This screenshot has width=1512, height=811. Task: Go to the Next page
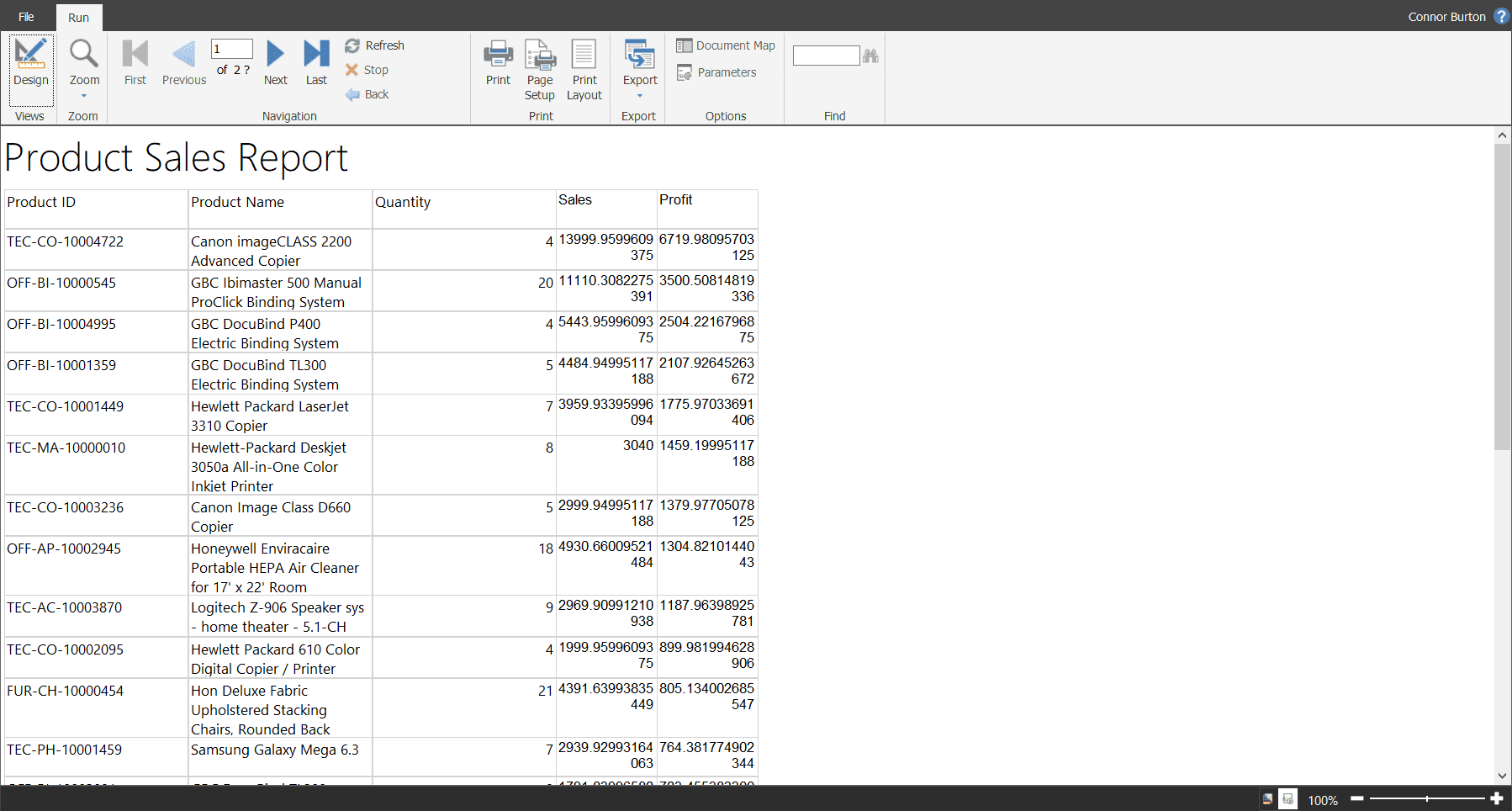pyautogui.click(x=275, y=64)
